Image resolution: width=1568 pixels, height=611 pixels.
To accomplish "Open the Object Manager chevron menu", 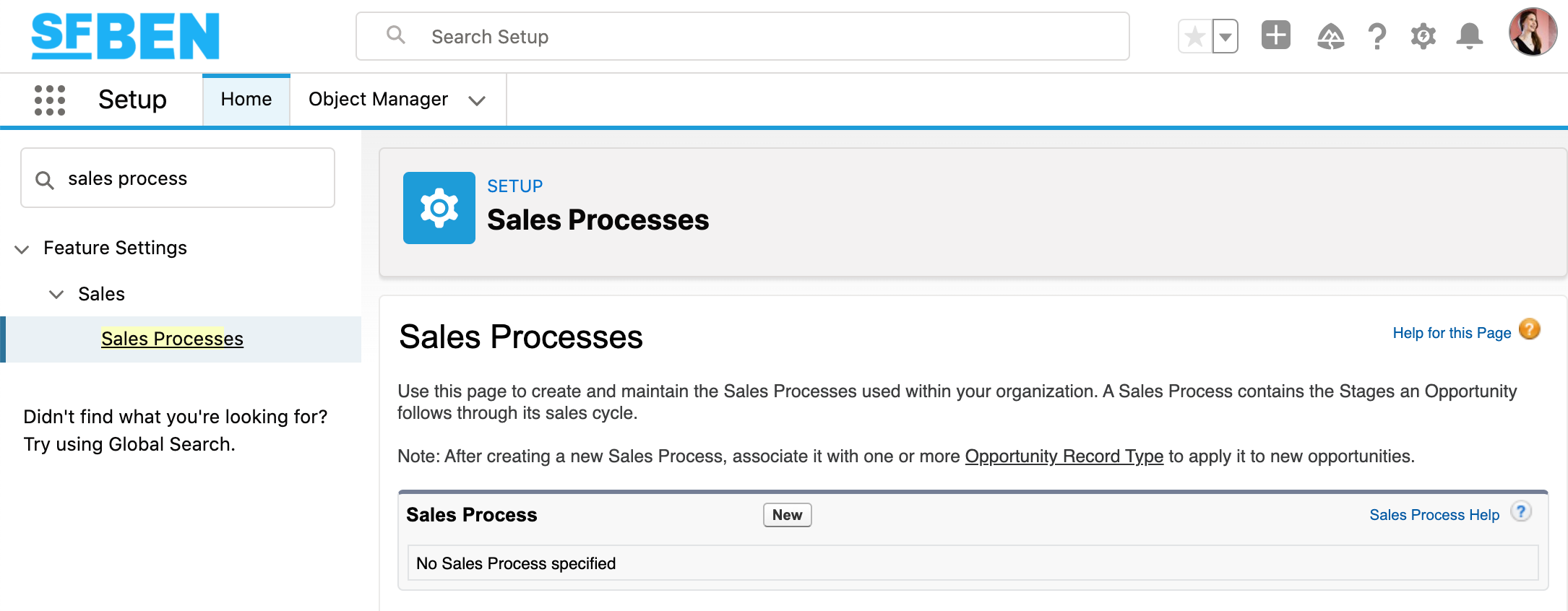I will pos(477,100).
